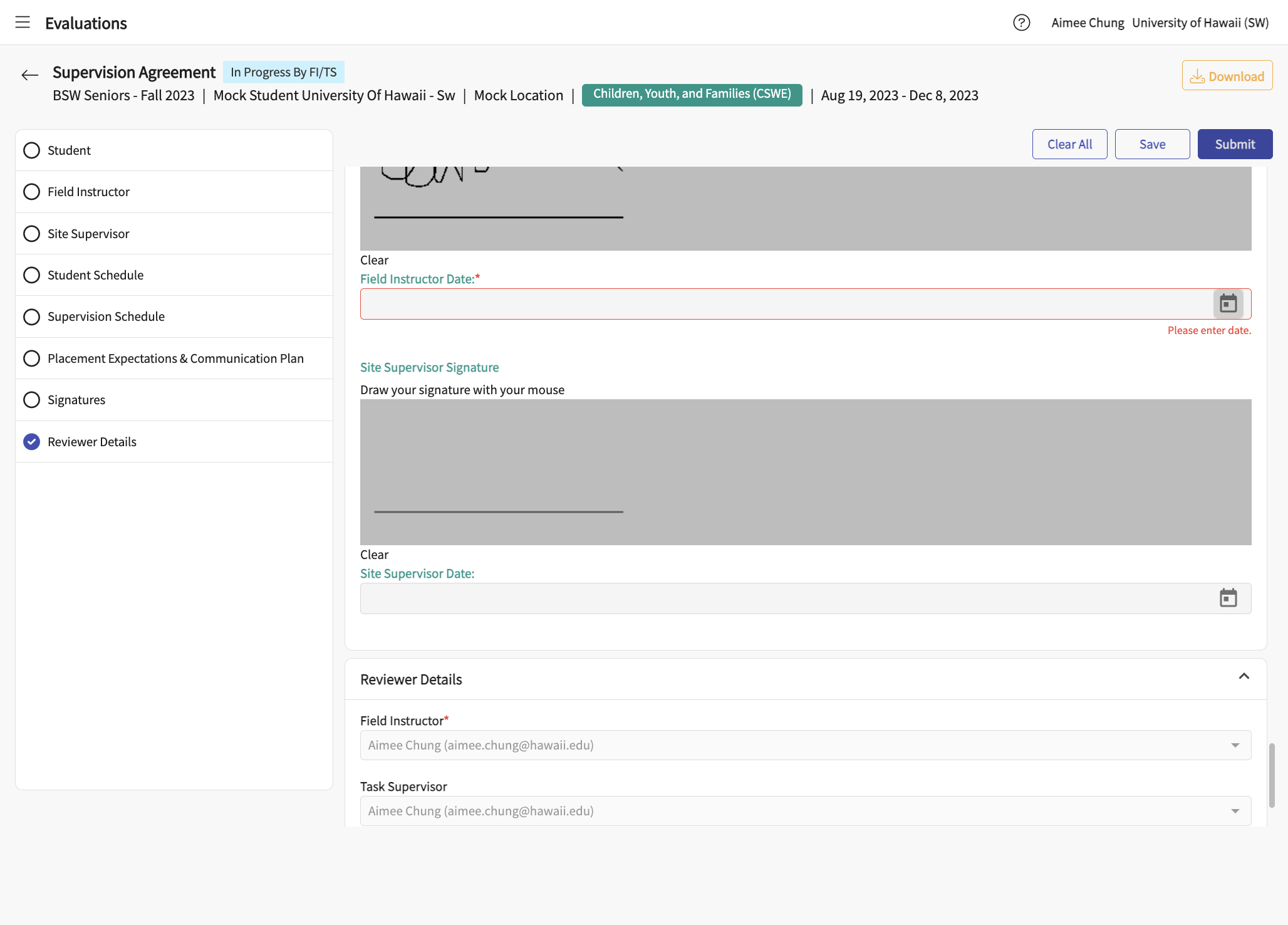The width and height of the screenshot is (1288, 925).
Task: Click the Children, Youth, and Families (CSWE) tag
Action: pos(692,95)
